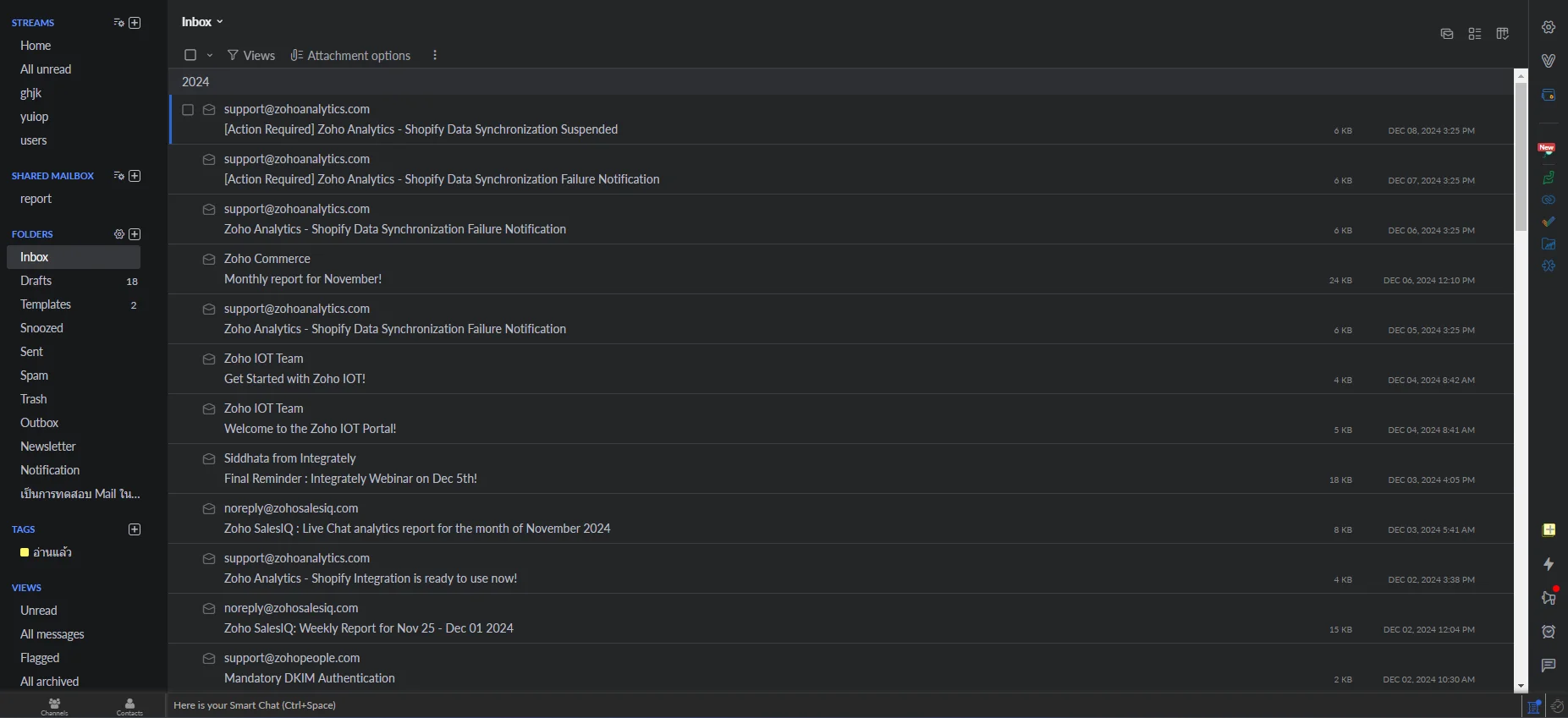Open the Newsletter folder
Screen dimensions: 1568x718
[74, 447]
